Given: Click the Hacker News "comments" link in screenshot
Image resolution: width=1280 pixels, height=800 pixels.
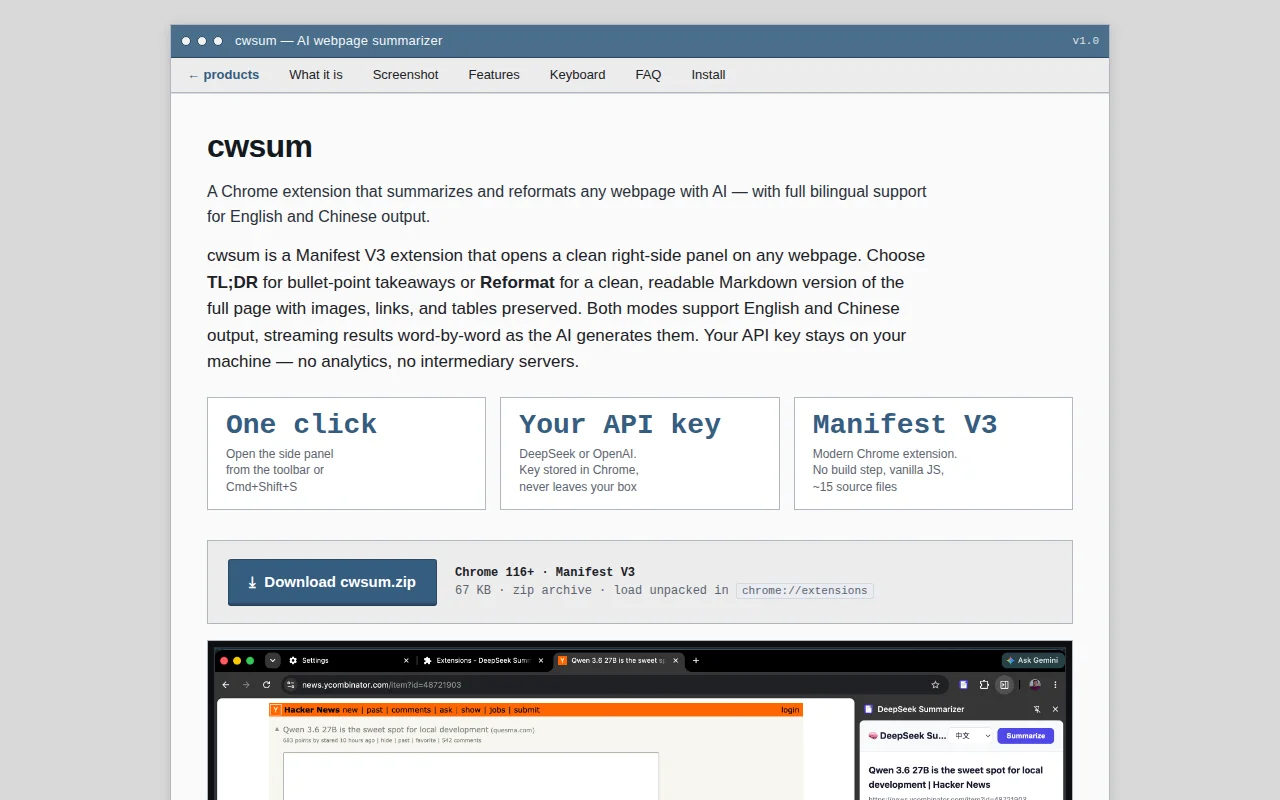Looking at the screenshot, I should pos(411,710).
